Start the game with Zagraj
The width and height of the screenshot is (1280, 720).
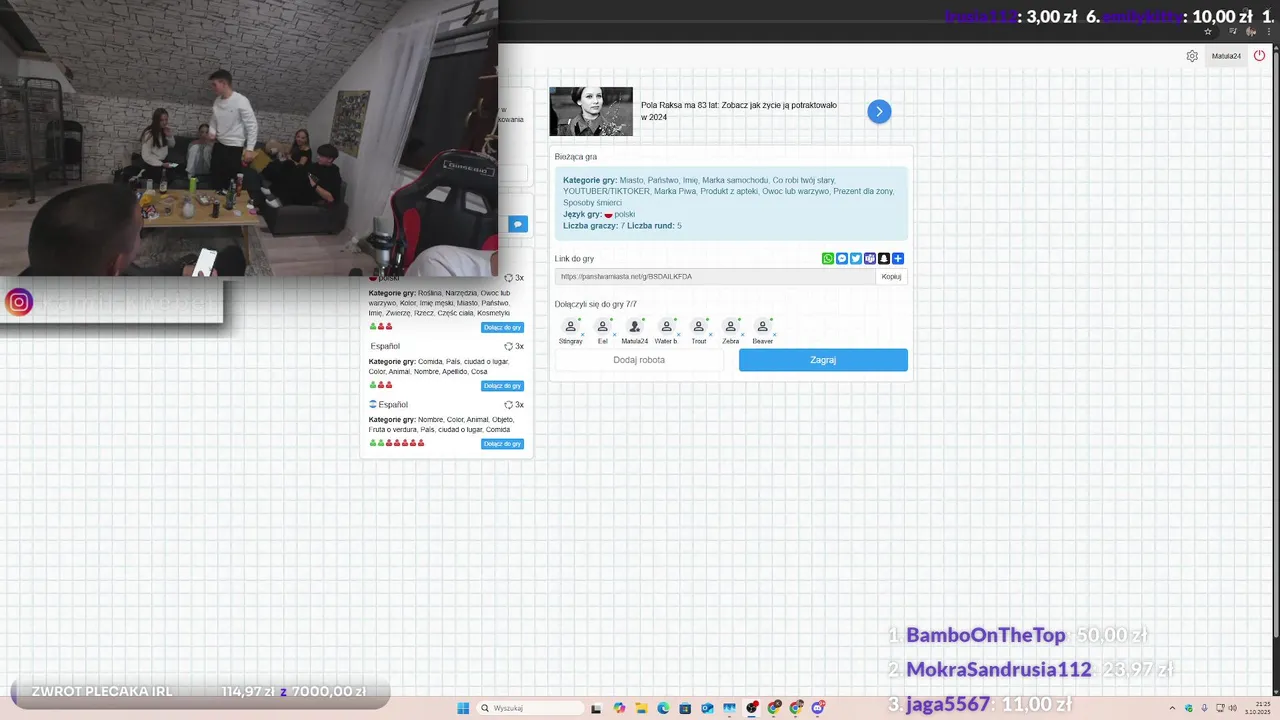point(823,360)
